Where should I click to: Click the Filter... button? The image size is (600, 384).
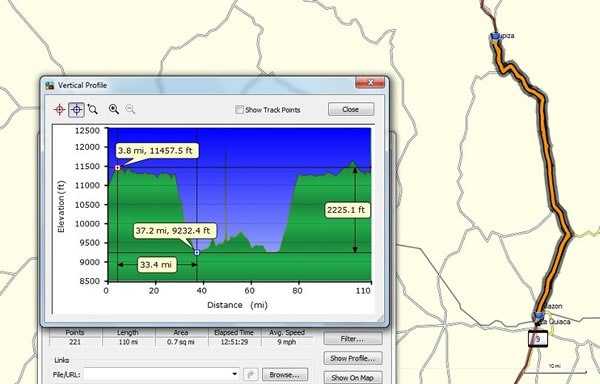pyautogui.click(x=353, y=339)
